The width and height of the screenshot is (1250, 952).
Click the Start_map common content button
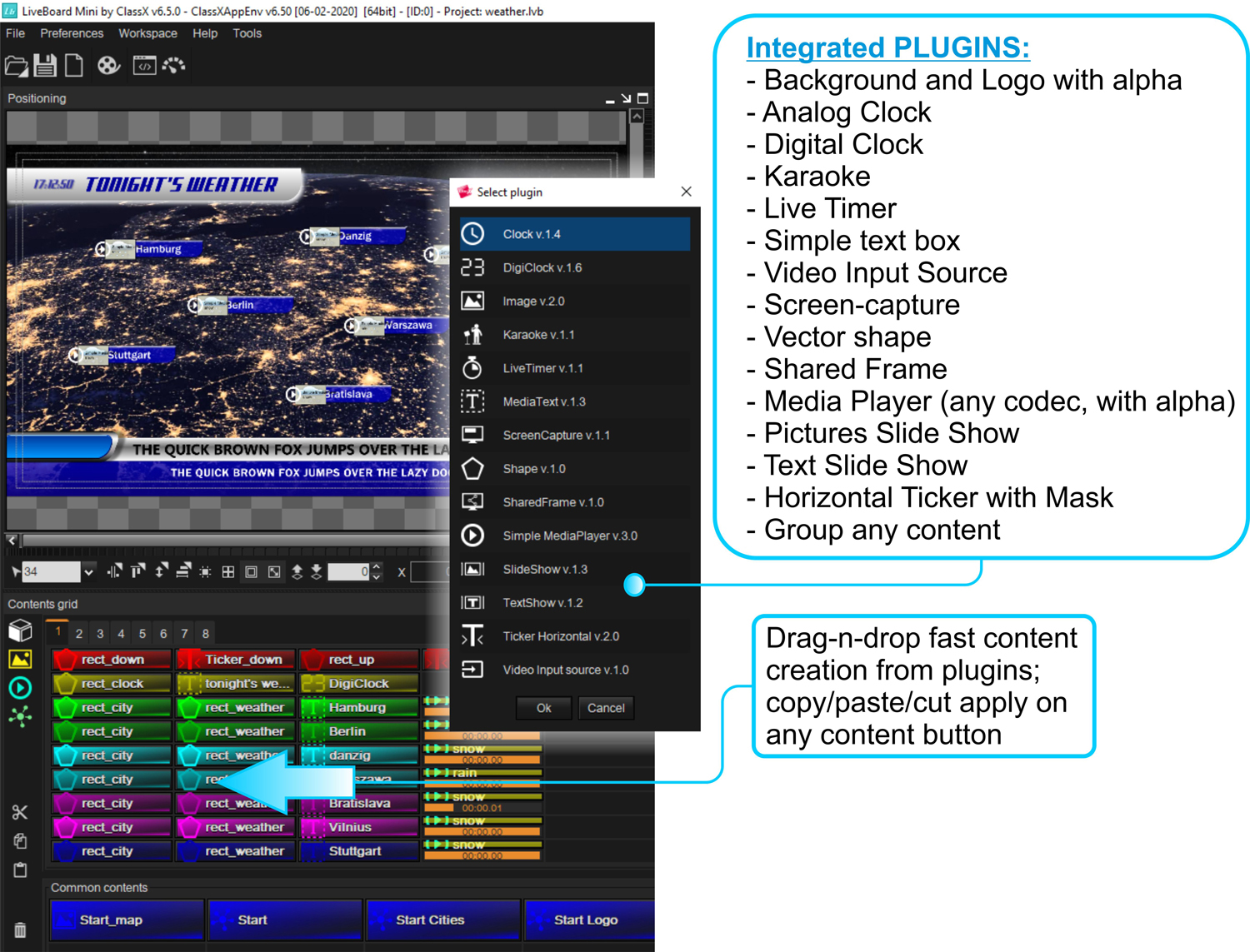[127, 920]
